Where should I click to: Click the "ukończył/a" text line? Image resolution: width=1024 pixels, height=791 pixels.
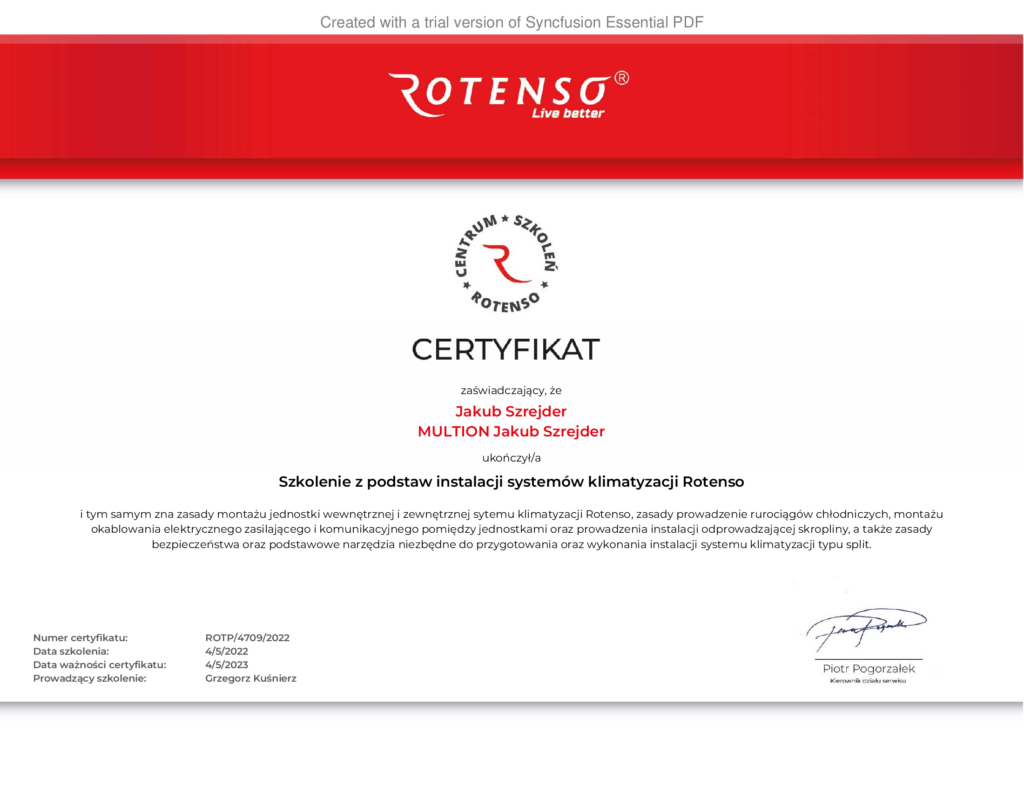tap(511, 458)
